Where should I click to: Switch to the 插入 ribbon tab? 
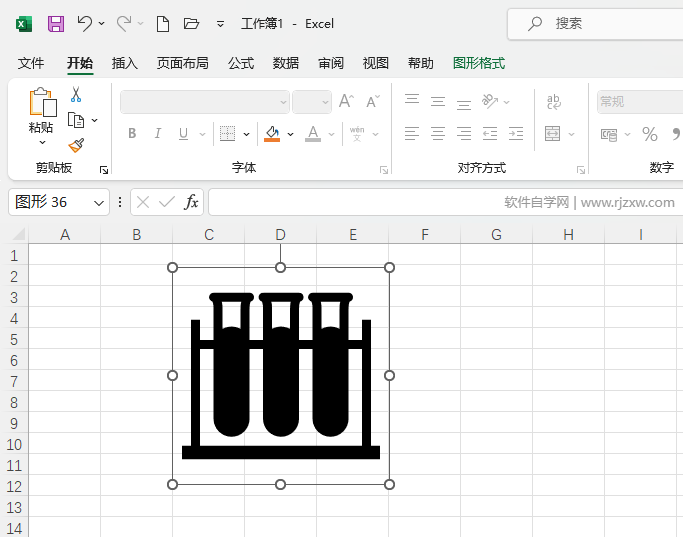point(125,63)
